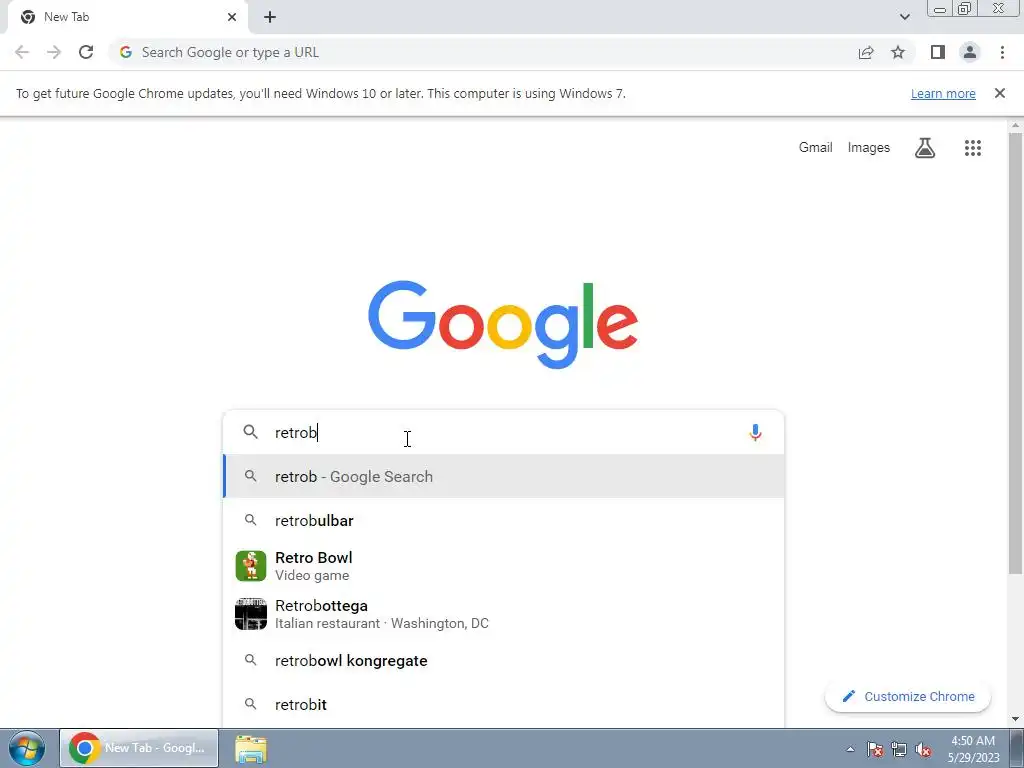
Task: Click the Retro Bowl game thumbnail
Action: point(251,566)
